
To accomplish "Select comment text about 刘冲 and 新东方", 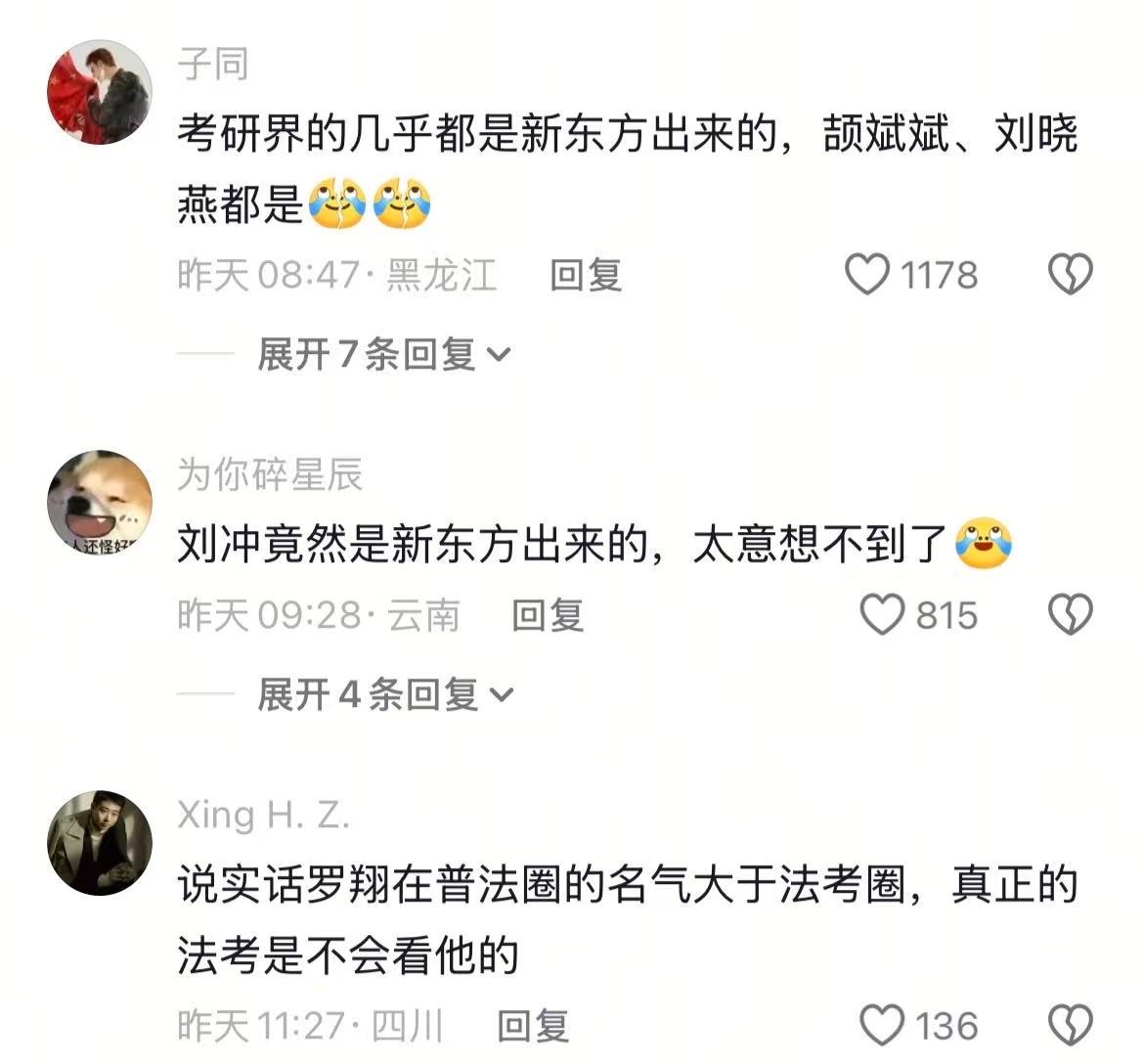I will pos(595,545).
